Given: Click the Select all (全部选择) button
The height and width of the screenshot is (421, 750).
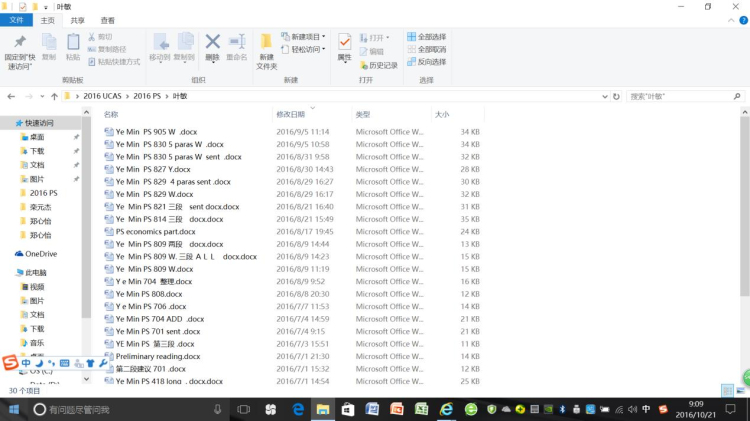Looking at the screenshot, I should click(x=426, y=37).
